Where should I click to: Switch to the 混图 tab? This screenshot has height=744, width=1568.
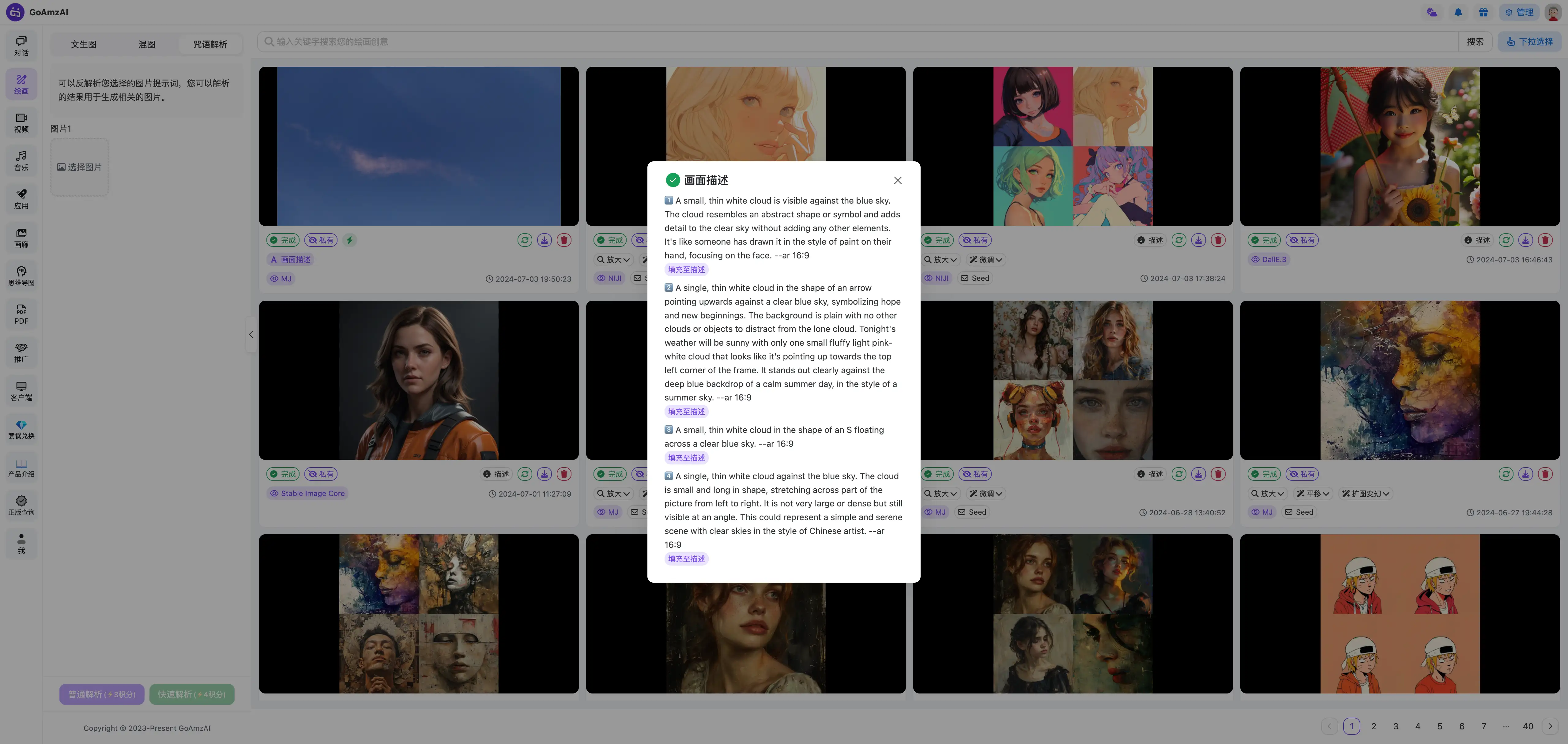tap(147, 44)
